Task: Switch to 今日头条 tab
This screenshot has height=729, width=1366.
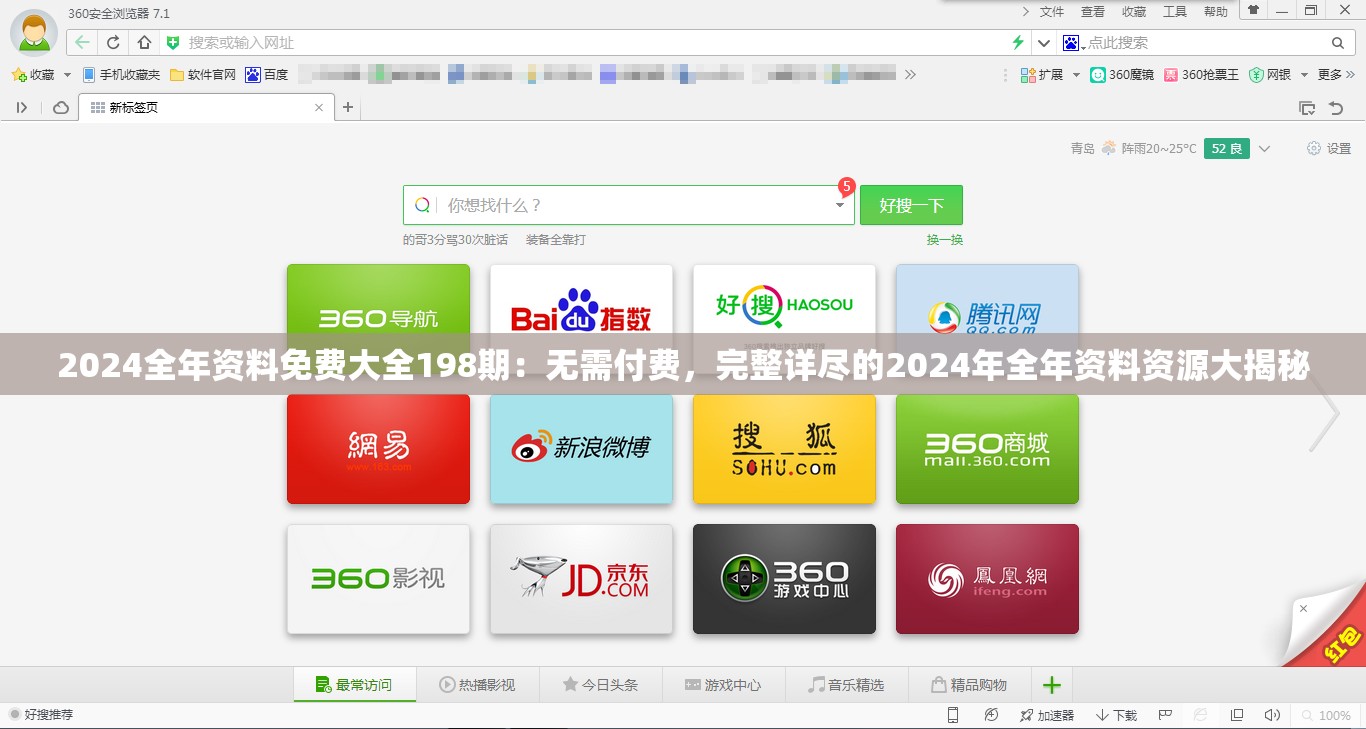Action: [x=600, y=685]
